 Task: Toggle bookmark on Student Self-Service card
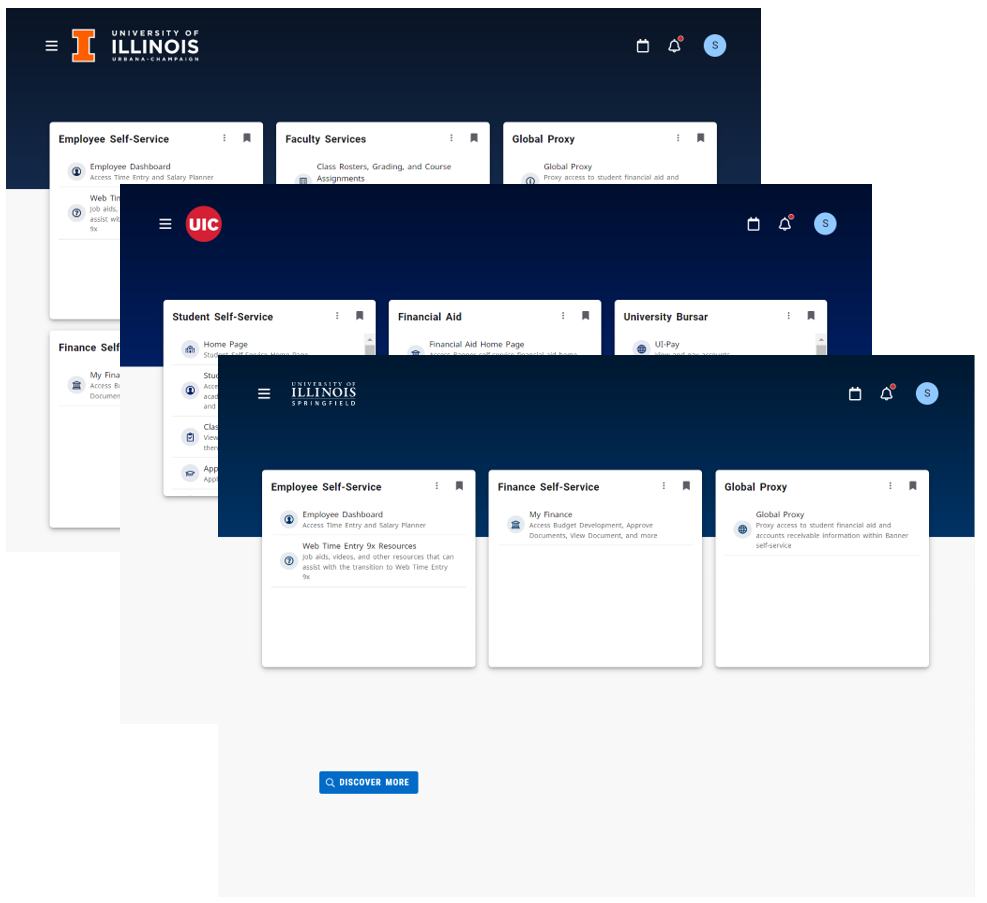[359, 316]
